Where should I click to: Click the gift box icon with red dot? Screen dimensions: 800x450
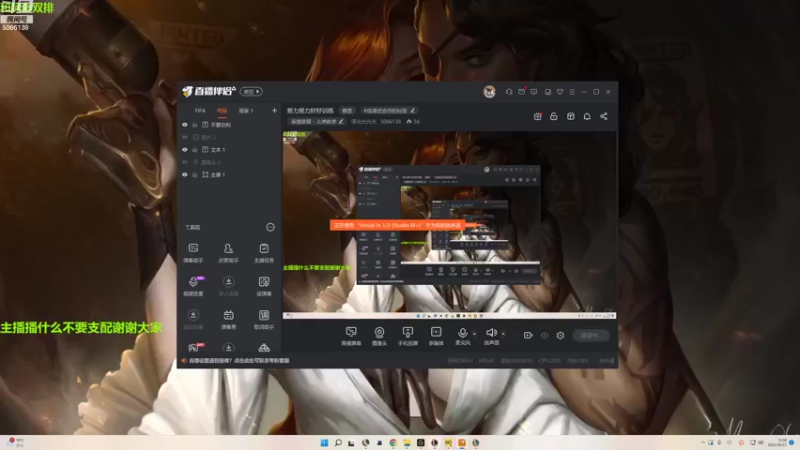click(x=537, y=116)
